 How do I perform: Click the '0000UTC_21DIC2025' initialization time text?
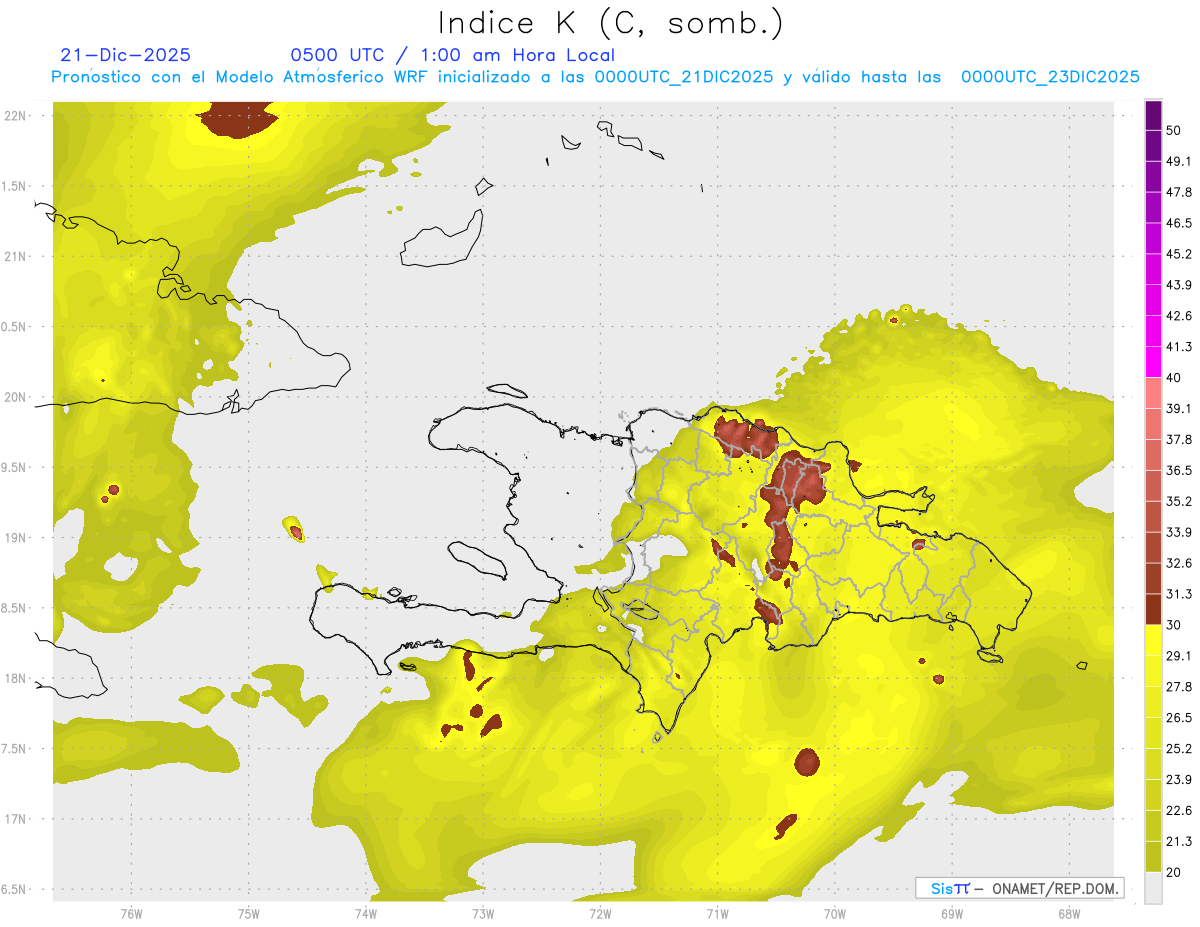click(x=683, y=77)
